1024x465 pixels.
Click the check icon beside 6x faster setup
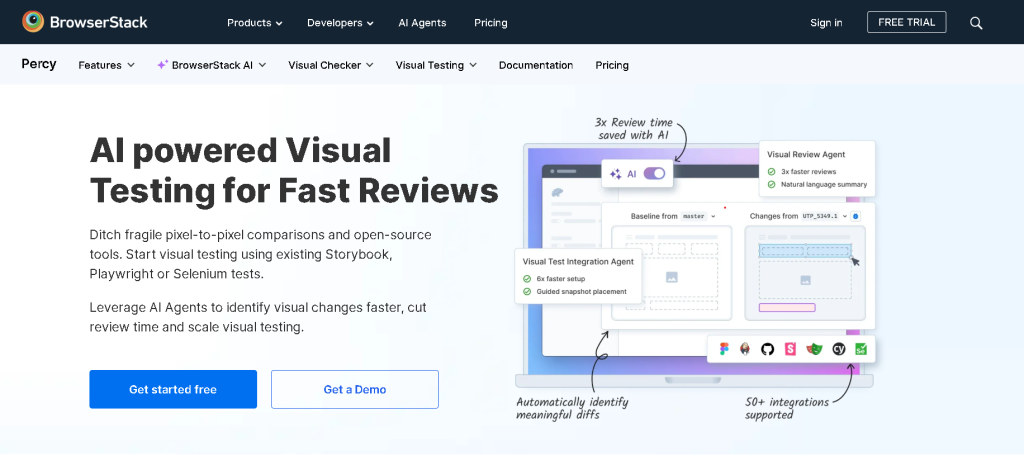click(527, 279)
